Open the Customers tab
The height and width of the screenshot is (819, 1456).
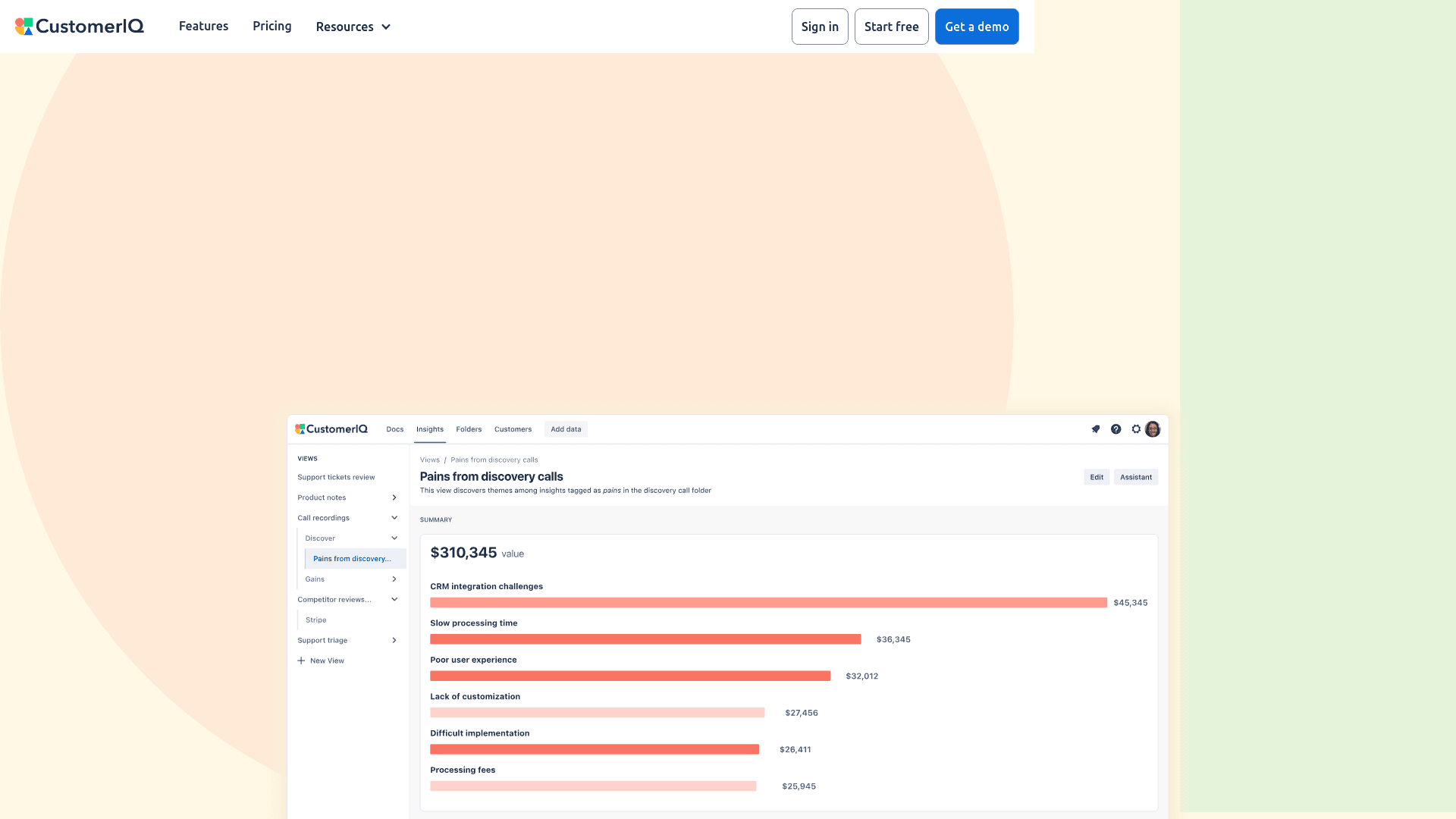[513, 429]
